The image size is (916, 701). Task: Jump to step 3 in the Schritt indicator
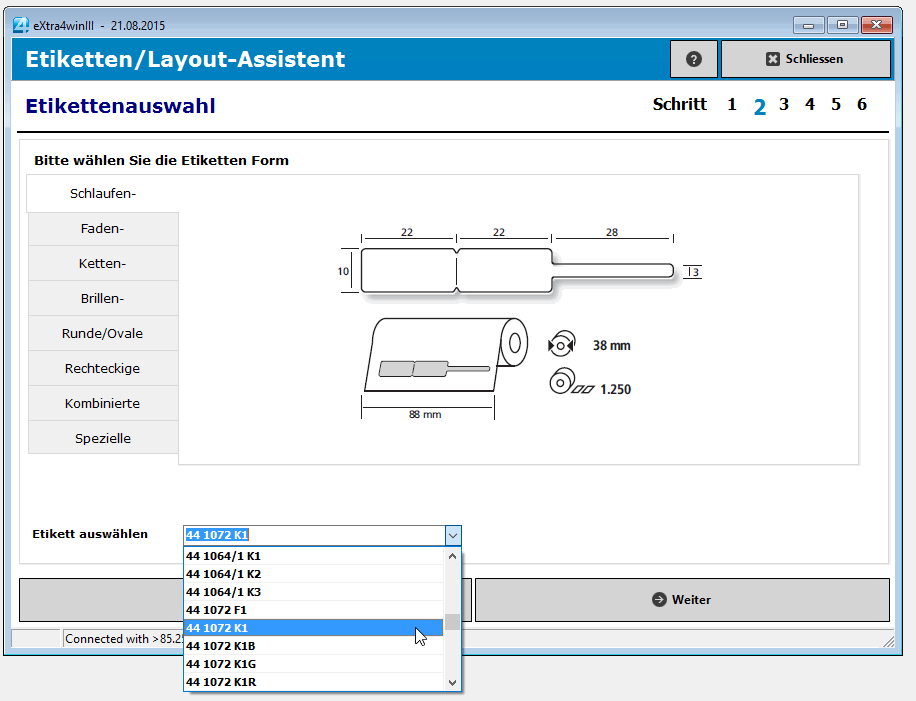[x=784, y=105]
